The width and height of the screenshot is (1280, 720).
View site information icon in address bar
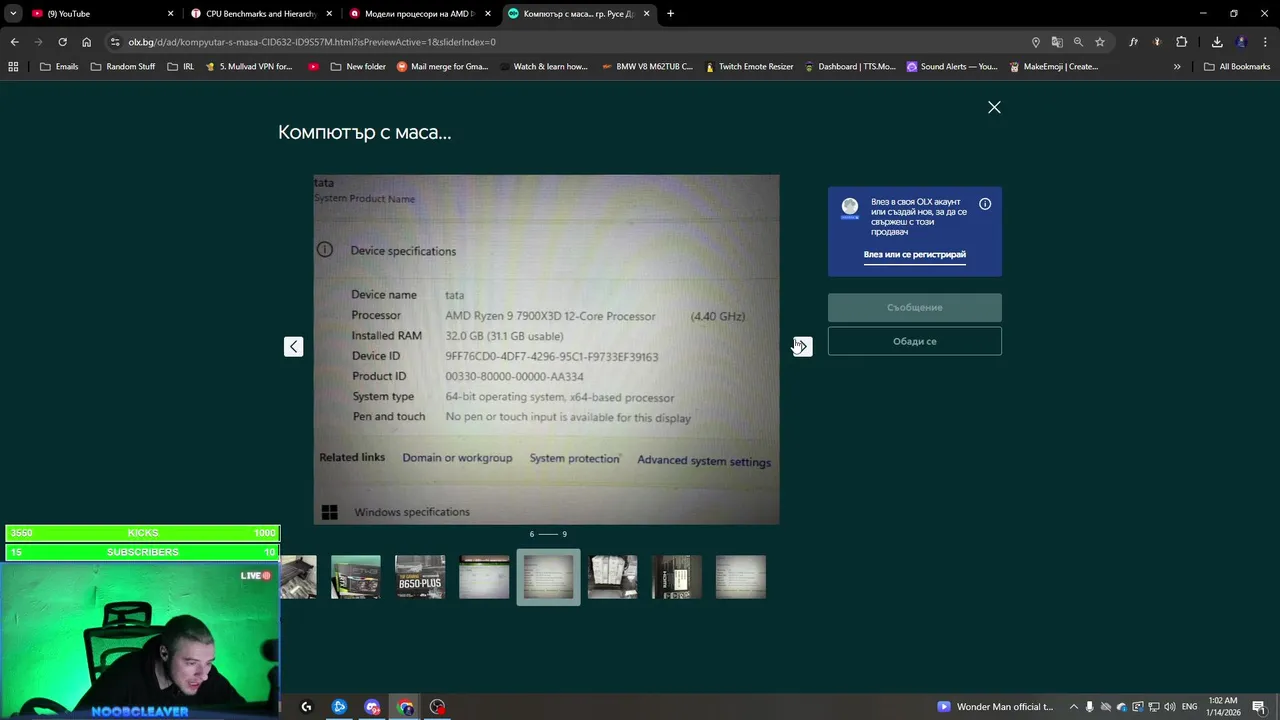point(115,42)
